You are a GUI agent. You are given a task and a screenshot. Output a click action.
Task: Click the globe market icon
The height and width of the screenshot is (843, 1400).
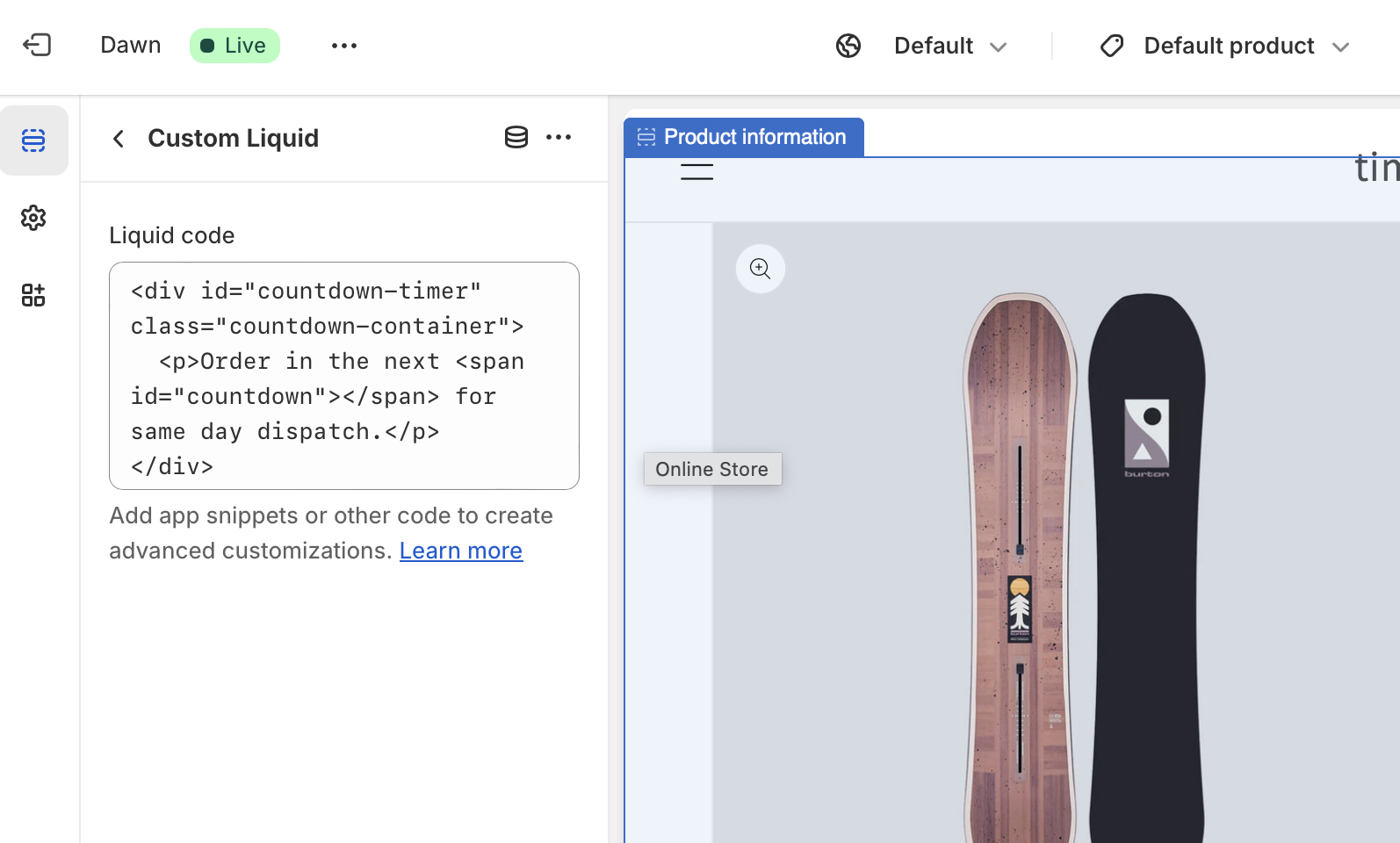click(848, 46)
